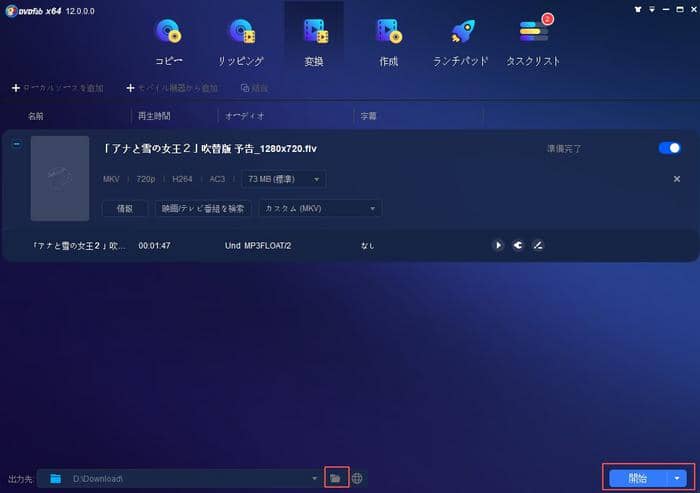Browse output folder with folder icon

pyautogui.click(x=336, y=478)
